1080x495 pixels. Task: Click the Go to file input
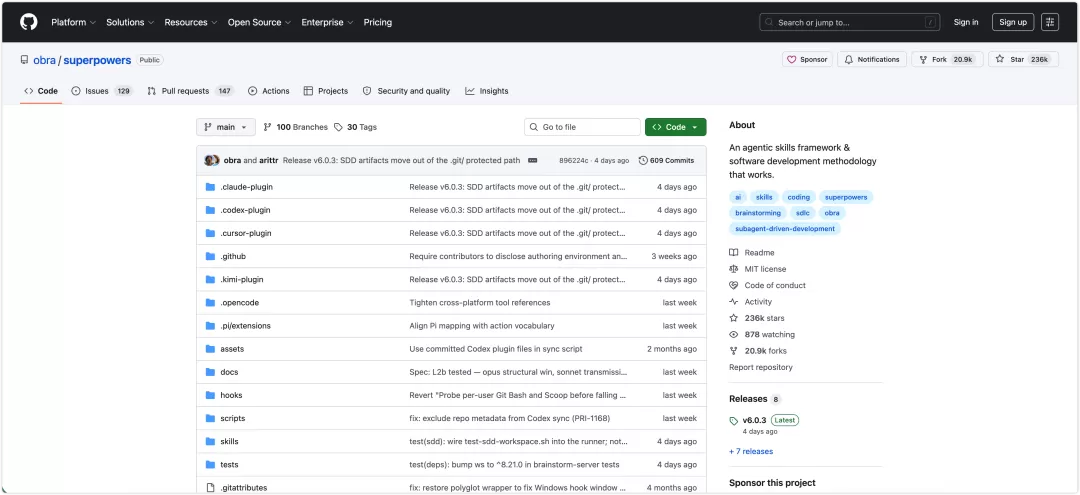tap(583, 127)
